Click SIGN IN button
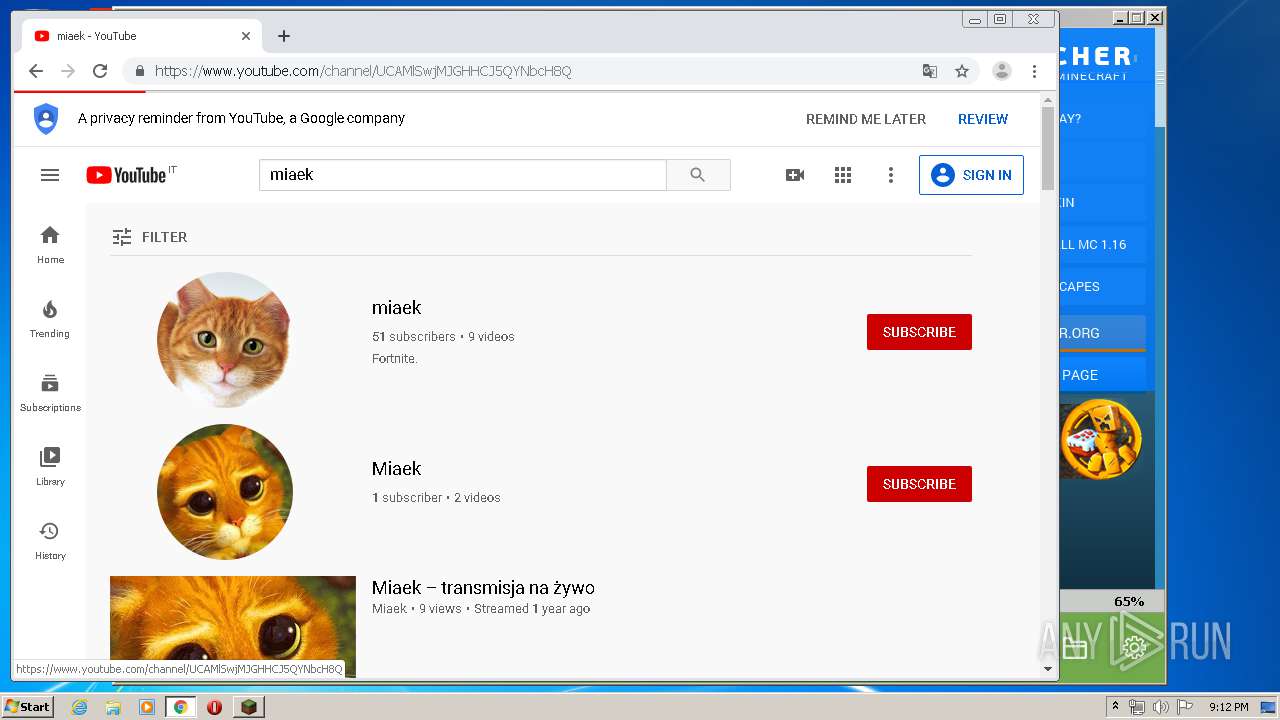This screenshot has height=720, width=1280. (x=971, y=175)
